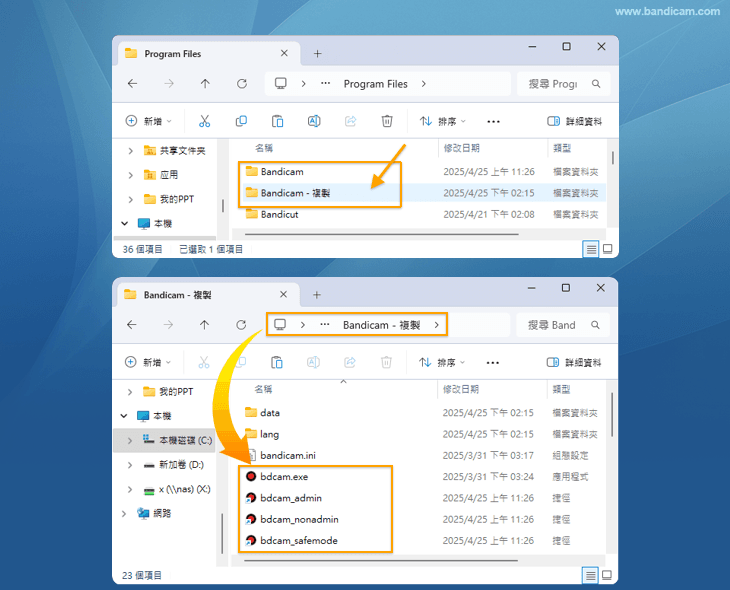Screen dimensions: 730x590
Task: Select the lang folder
Action: pos(262,434)
